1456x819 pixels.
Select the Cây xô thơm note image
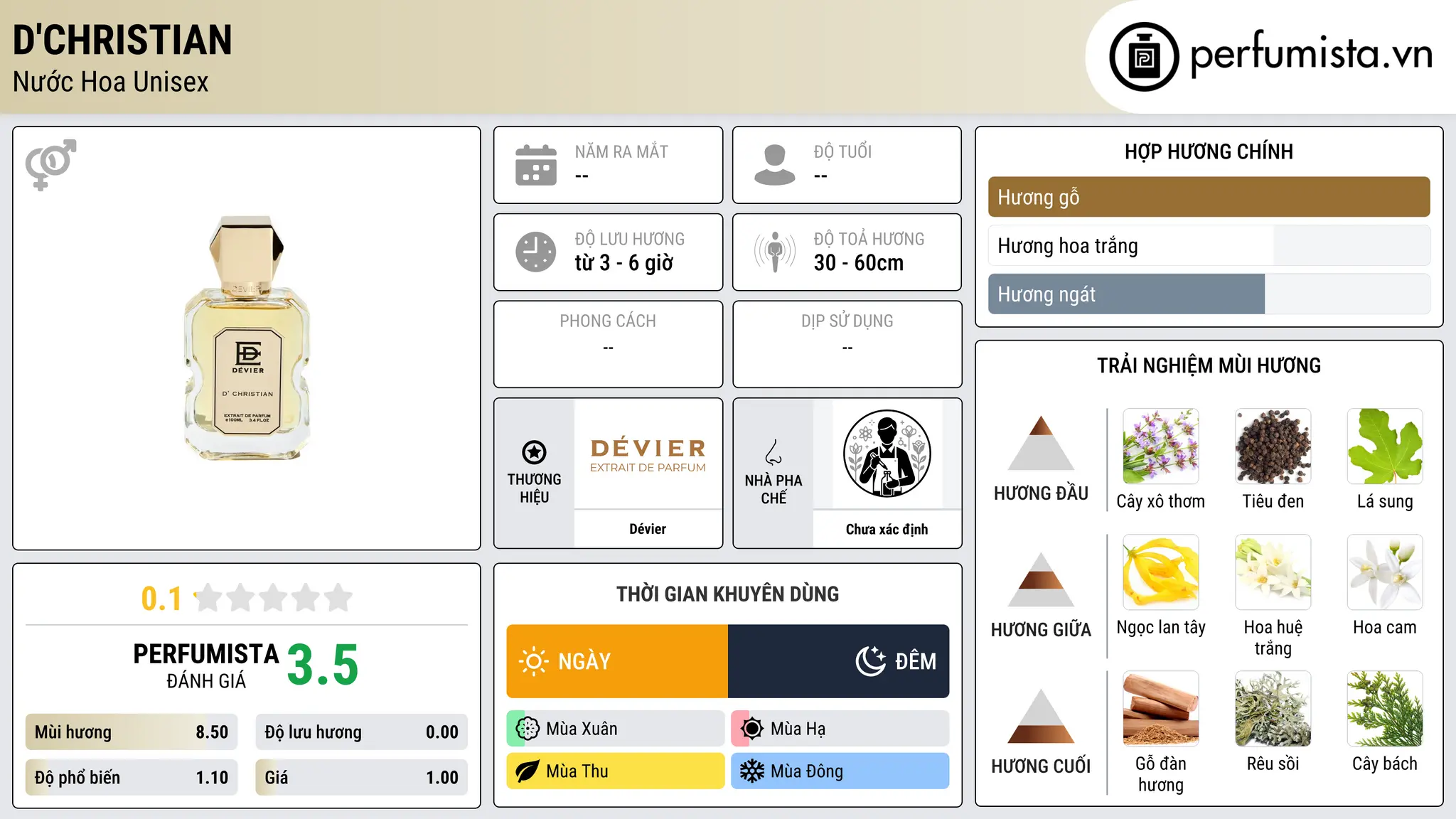[x=1161, y=446]
